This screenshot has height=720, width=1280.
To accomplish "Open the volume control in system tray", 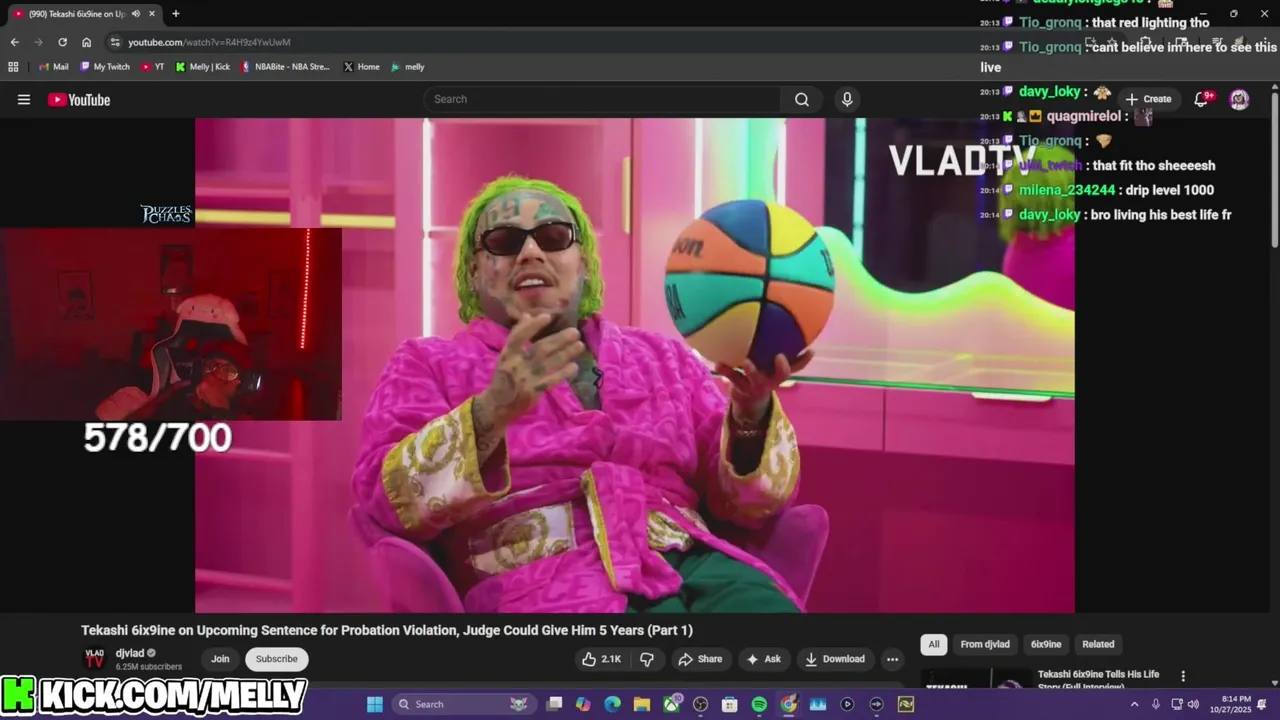I will point(1193,704).
